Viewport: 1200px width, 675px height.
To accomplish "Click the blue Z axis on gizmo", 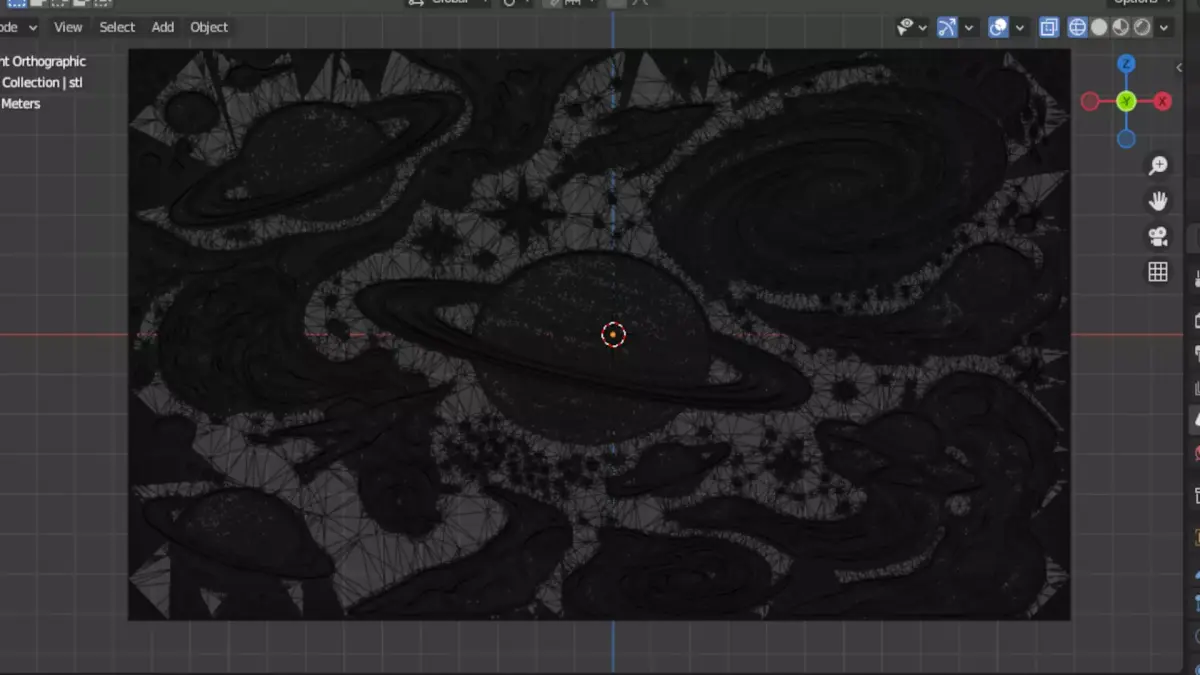I will click(1126, 64).
